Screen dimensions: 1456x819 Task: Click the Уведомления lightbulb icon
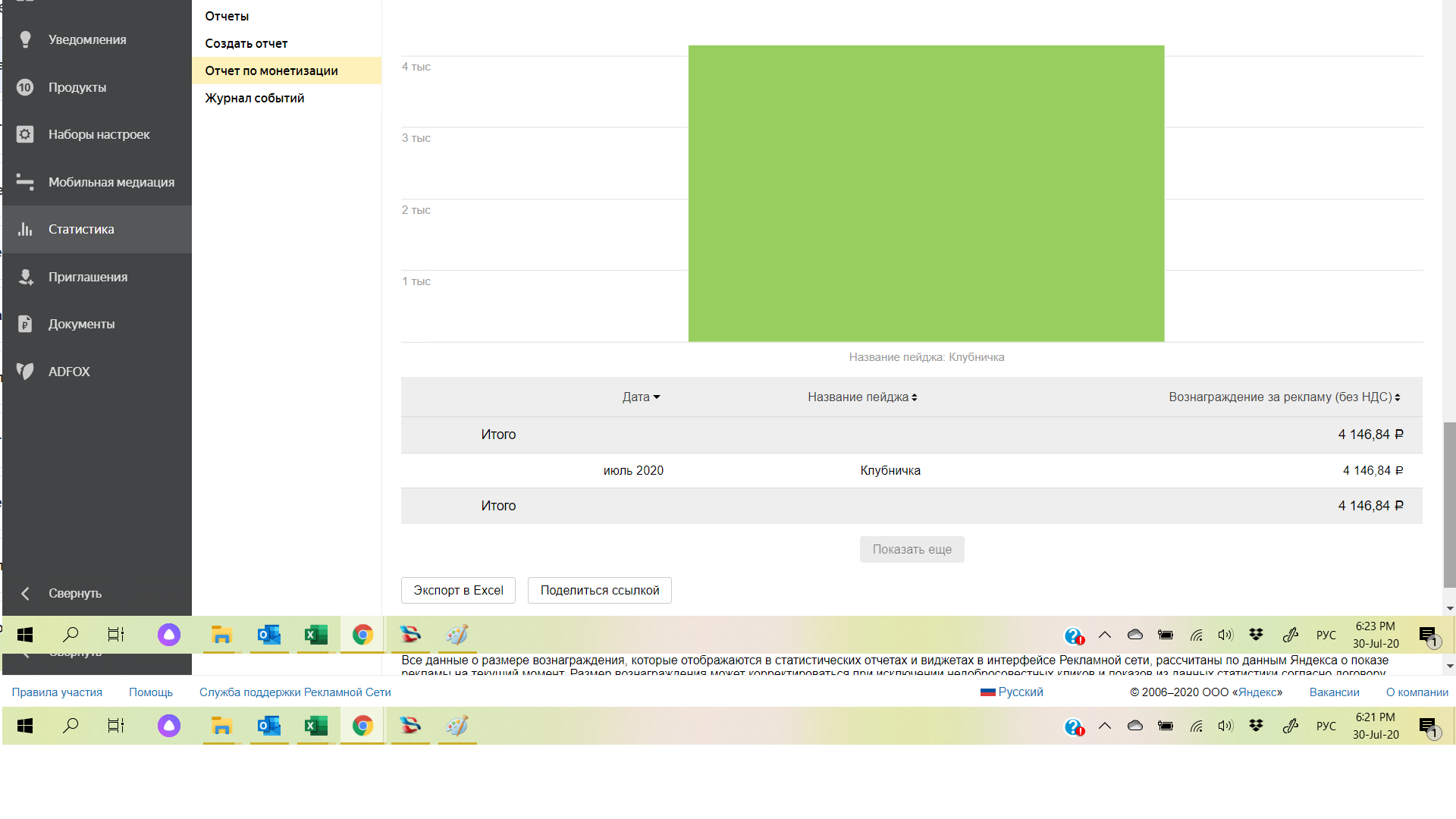point(25,39)
